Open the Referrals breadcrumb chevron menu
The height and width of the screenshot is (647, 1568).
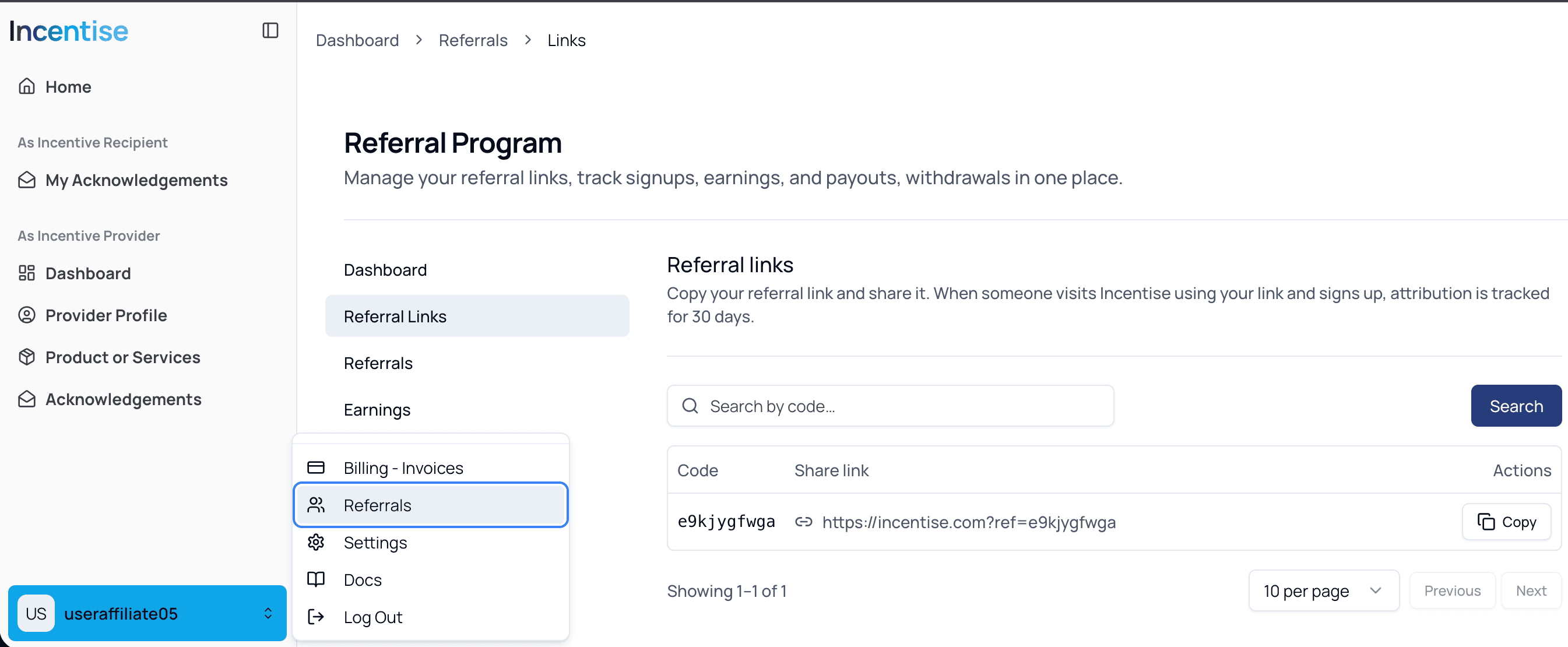527,40
